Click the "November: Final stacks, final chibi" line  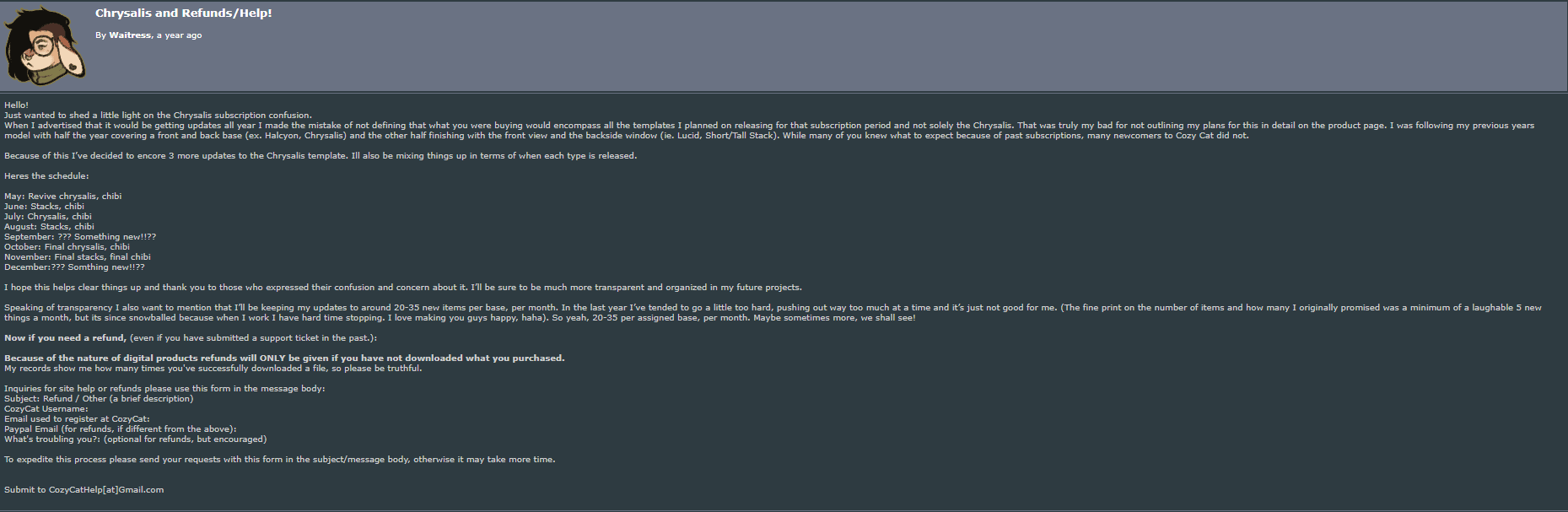[x=78, y=257]
